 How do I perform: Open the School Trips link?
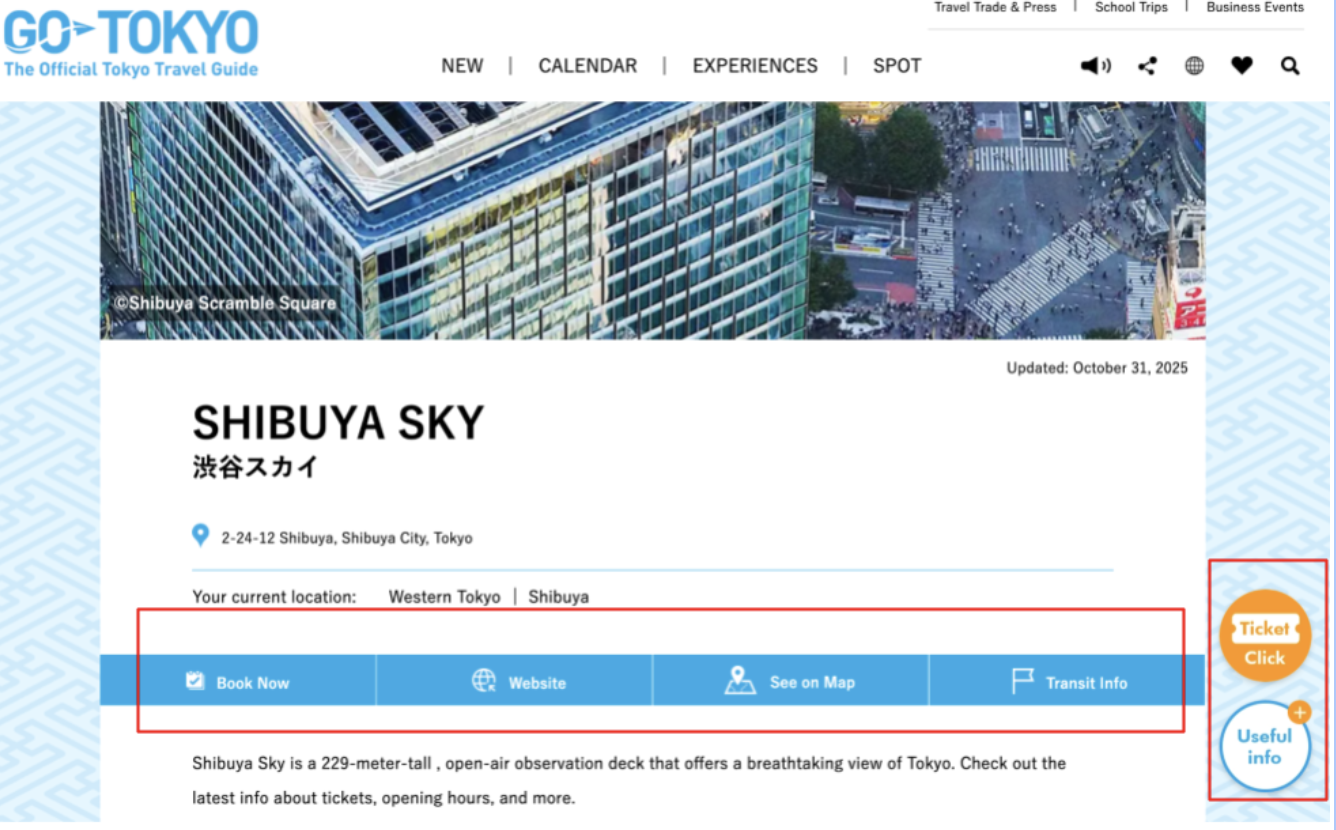click(x=1131, y=7)
